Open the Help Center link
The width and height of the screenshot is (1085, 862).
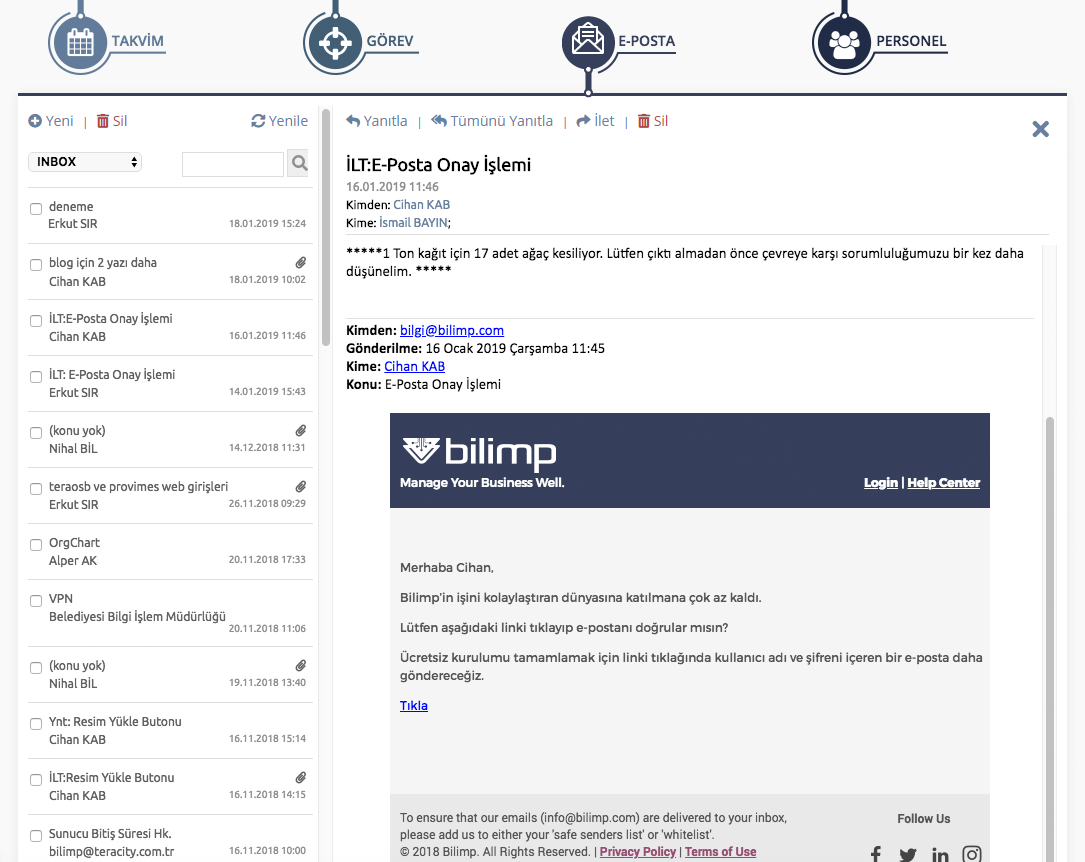pos(943,483)
